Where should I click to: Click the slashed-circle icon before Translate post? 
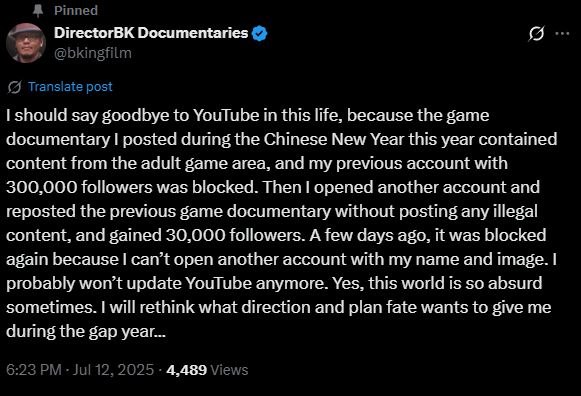(14, 87)
